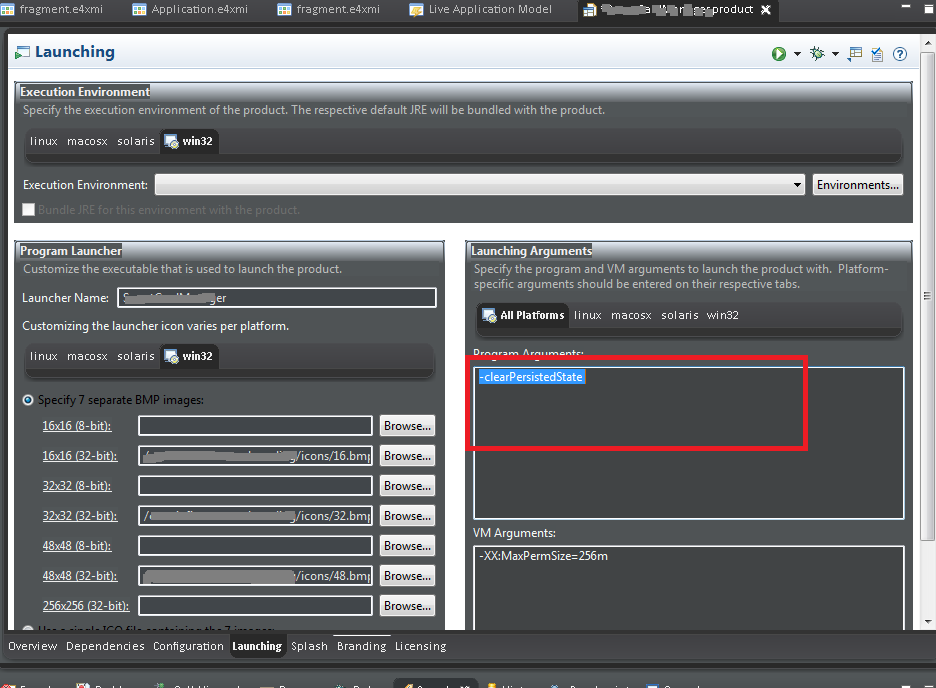Toggle Bundle JRE for this environment checkbox
Image resolution: width=936 pixels, height=688 pixels.
click(x=28, y=209)
